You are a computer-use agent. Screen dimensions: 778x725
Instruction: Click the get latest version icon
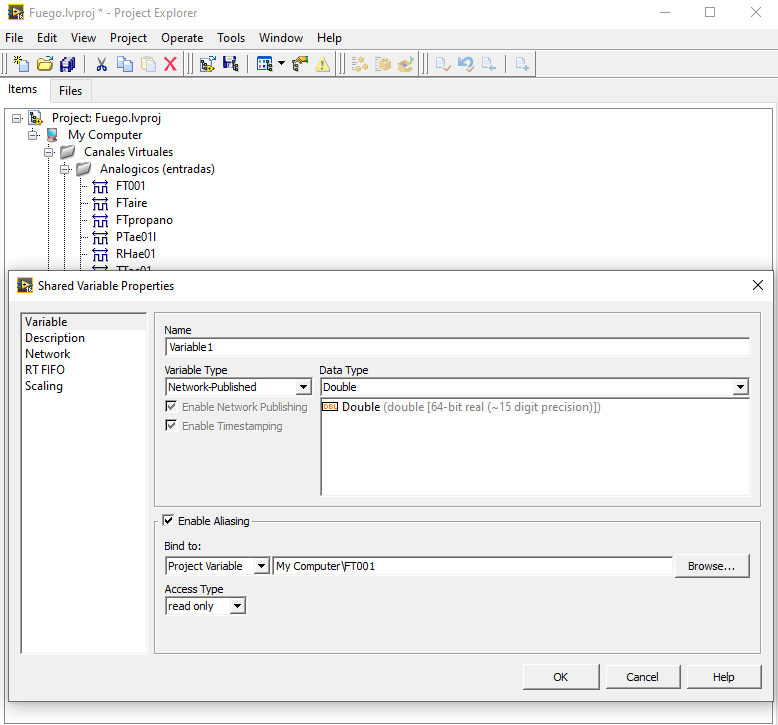pyautogui.click(x=489, y=64)
